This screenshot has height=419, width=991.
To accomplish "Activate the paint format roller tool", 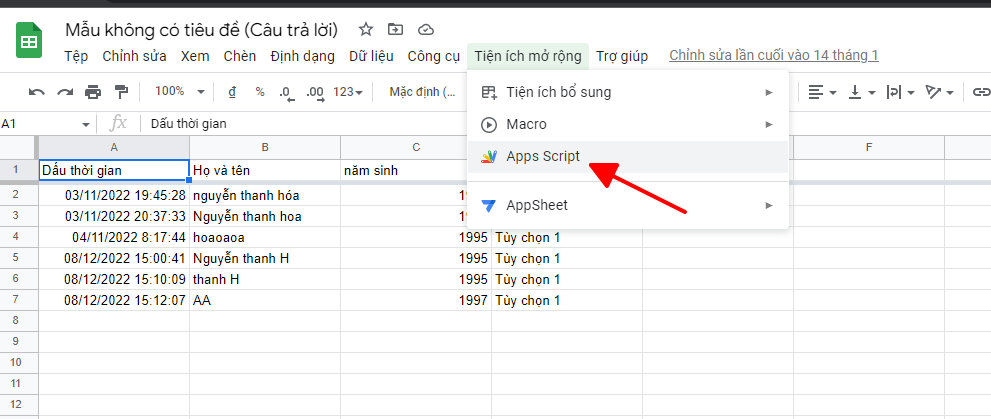I will [121, 92].
